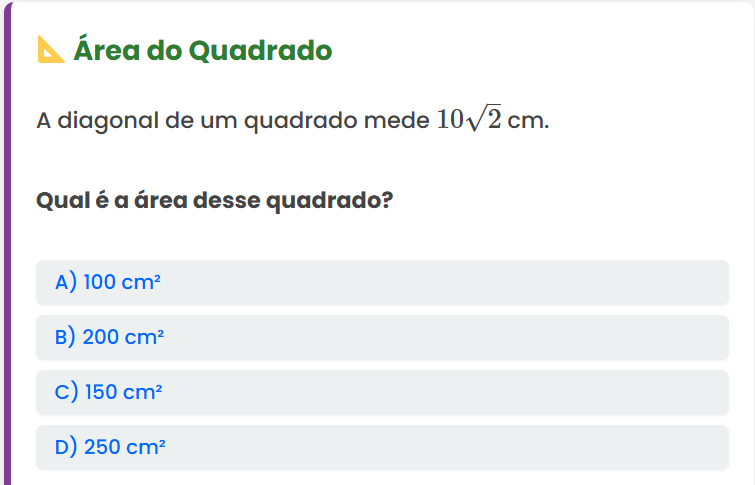Click the "cm." unit after the root
The image size is (755, 485).
pyautogui.click(x=529, y=122)
